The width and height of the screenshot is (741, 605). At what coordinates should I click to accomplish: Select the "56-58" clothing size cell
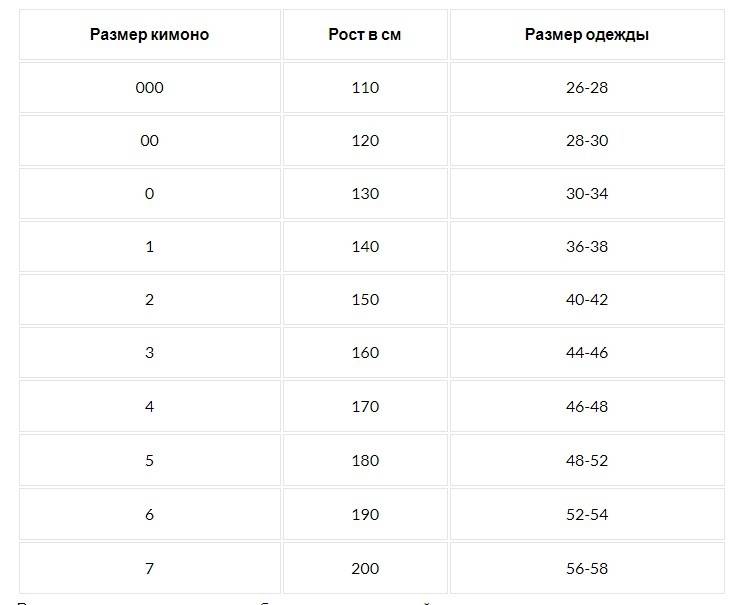587,568
